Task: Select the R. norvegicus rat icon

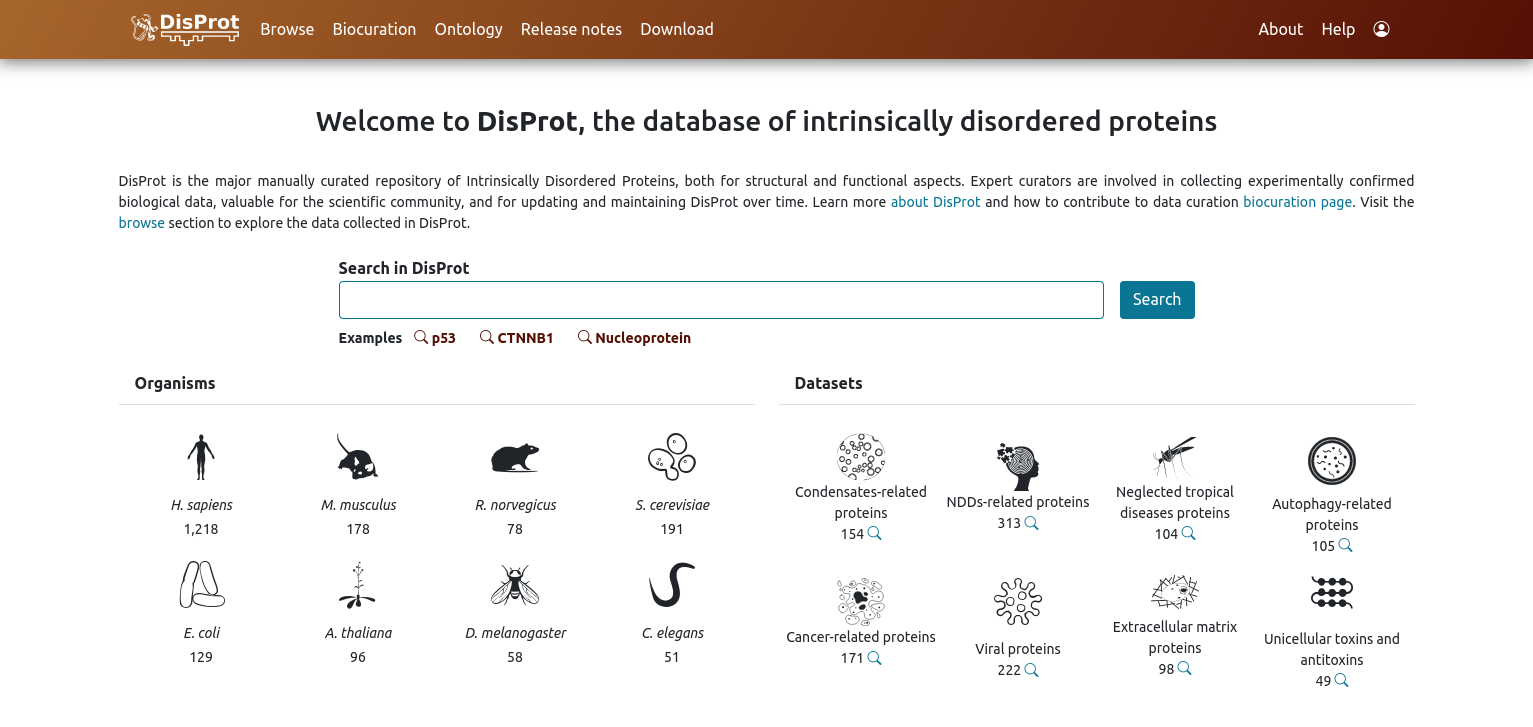Action: pos(515,458)
